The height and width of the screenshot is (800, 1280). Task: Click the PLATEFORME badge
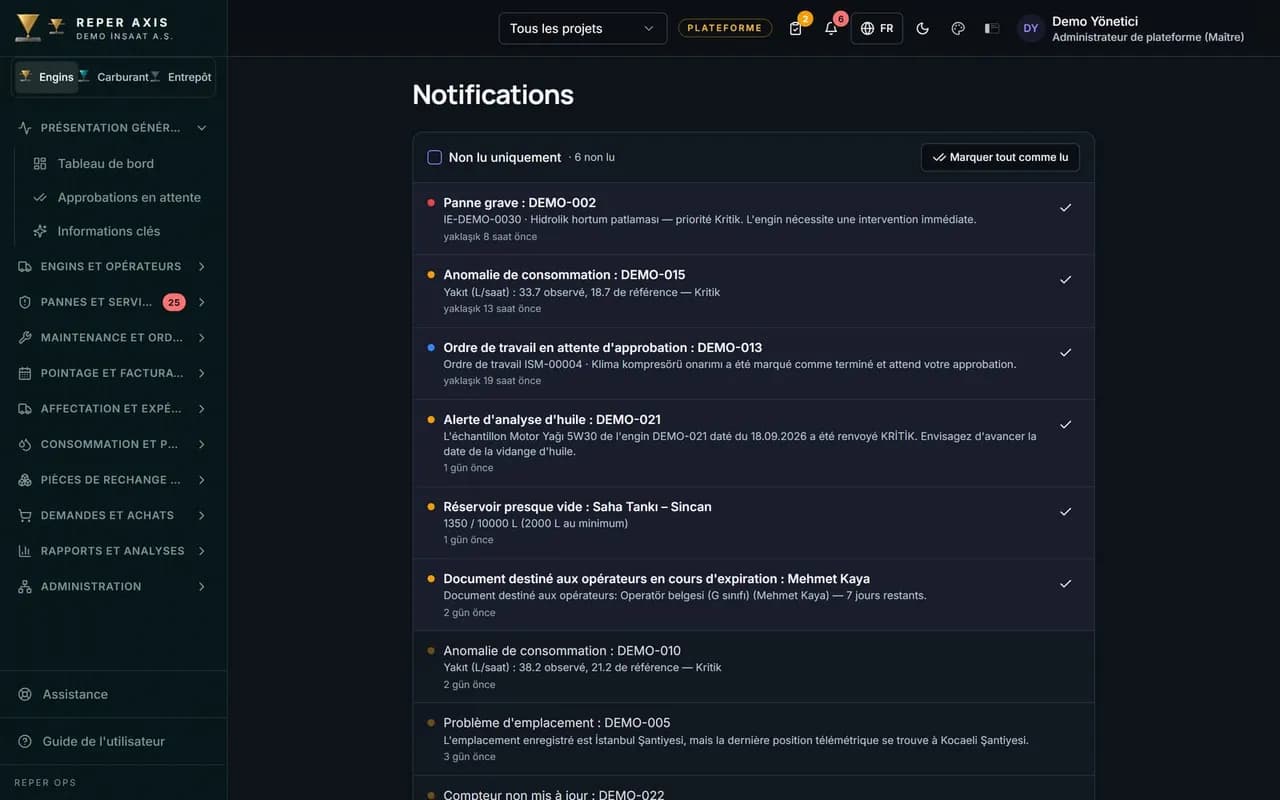click(x=725, y=28)
